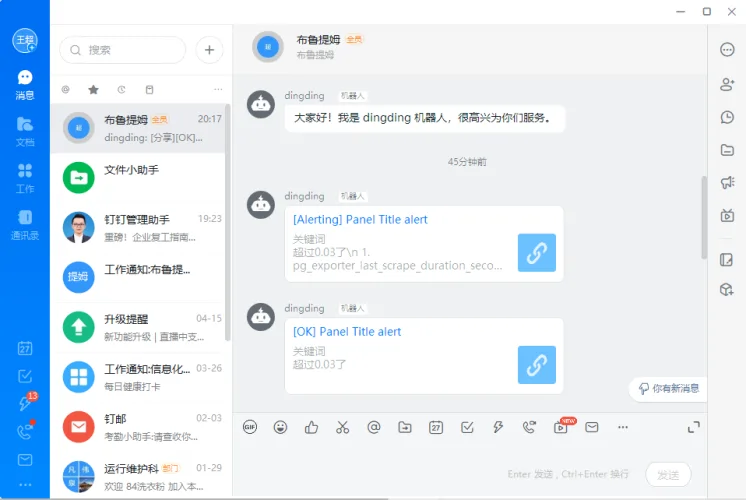Select the screenshot scissors tool

(x=343, y=427)
